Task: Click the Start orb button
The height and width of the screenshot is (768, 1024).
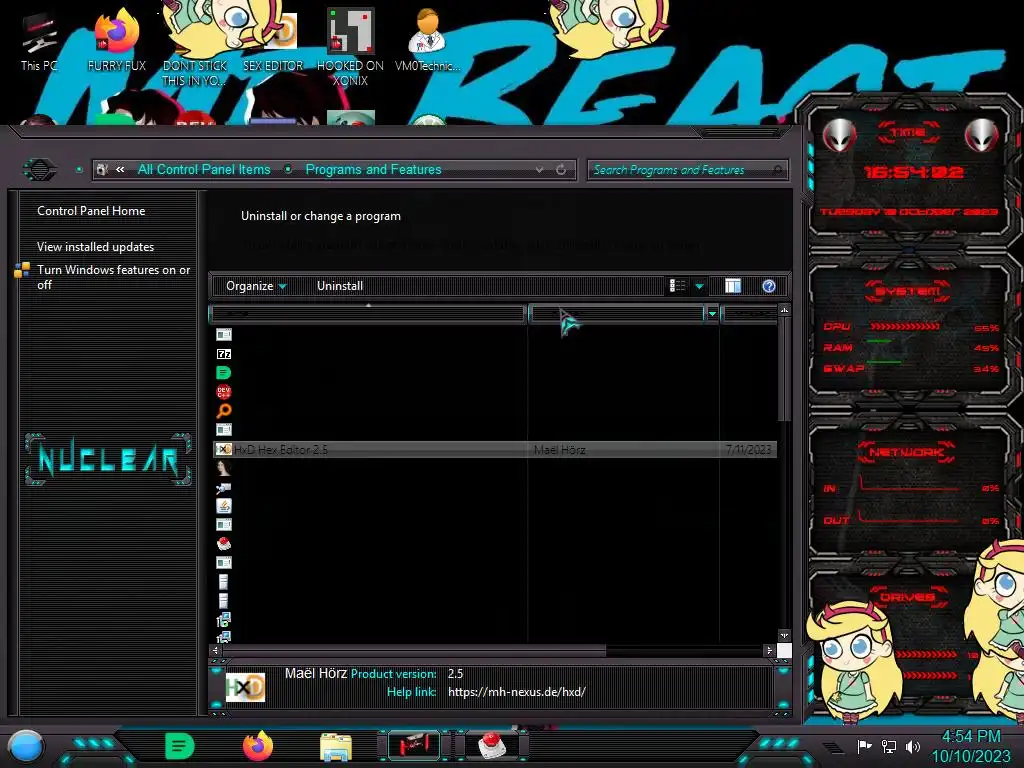Action: coord(26,747)
